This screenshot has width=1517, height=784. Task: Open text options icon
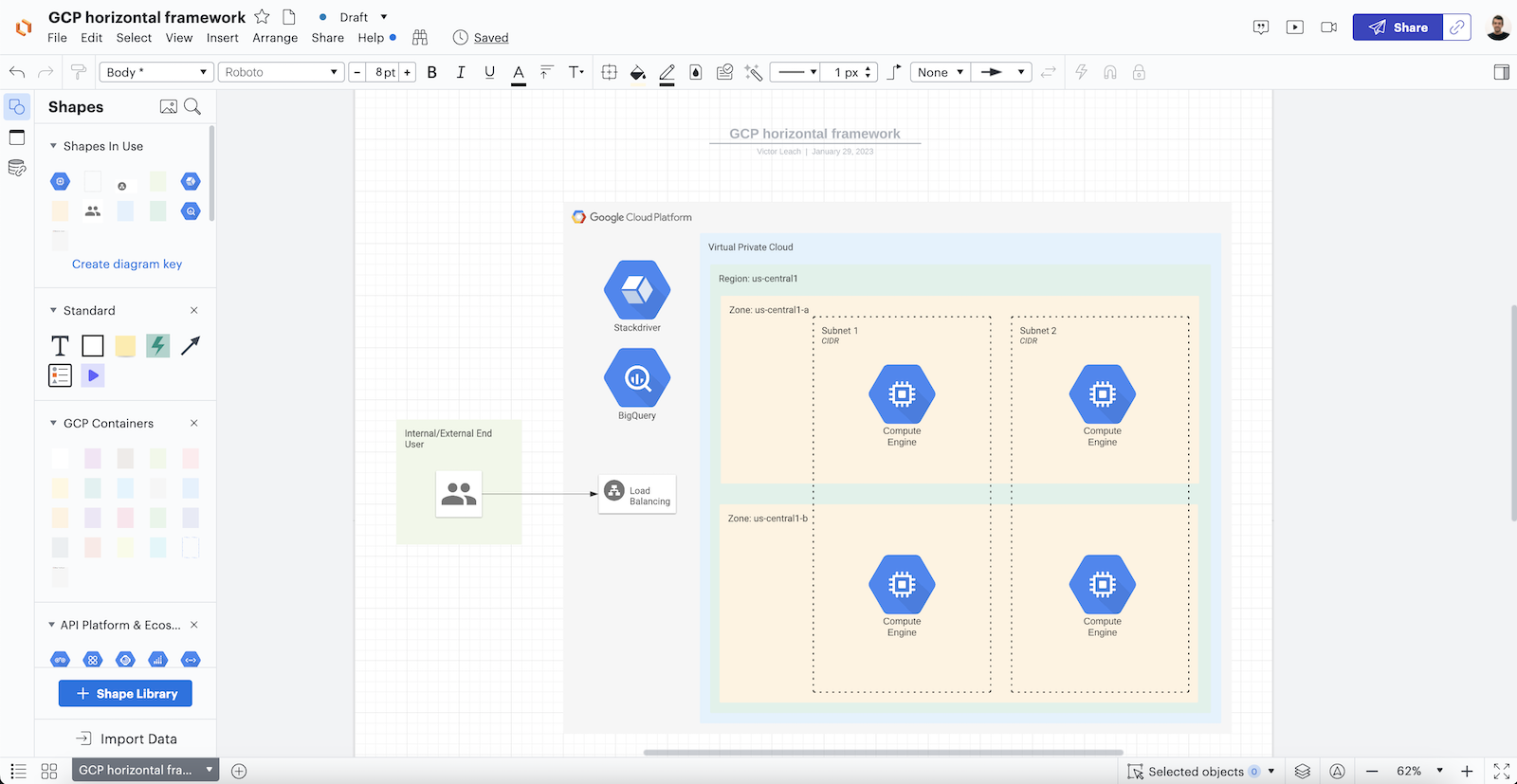coord(576,72)
